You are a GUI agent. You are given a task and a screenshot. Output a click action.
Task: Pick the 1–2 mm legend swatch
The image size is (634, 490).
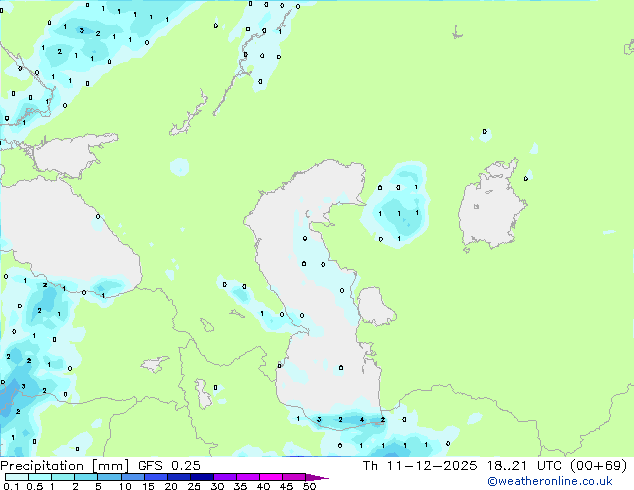pos(63,477)
